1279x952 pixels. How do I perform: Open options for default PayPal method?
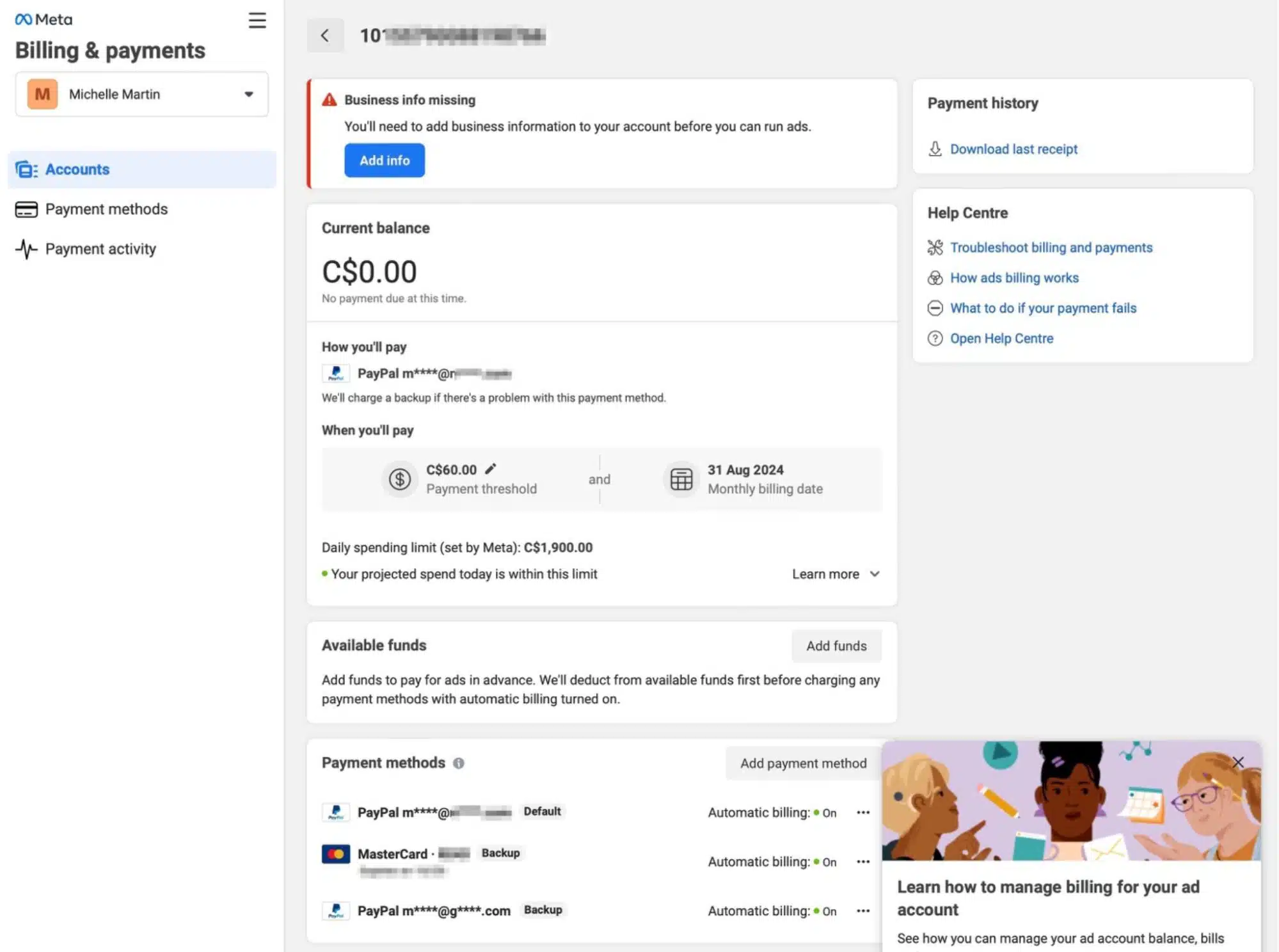click(862, 813)
